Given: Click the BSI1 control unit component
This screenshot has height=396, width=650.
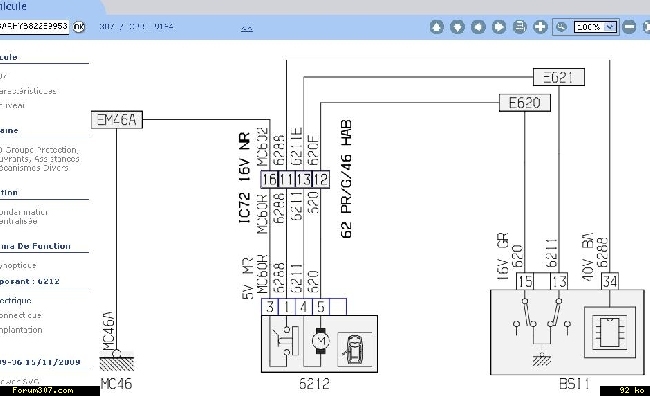Looking at the screenshot, I should (567, 332).
